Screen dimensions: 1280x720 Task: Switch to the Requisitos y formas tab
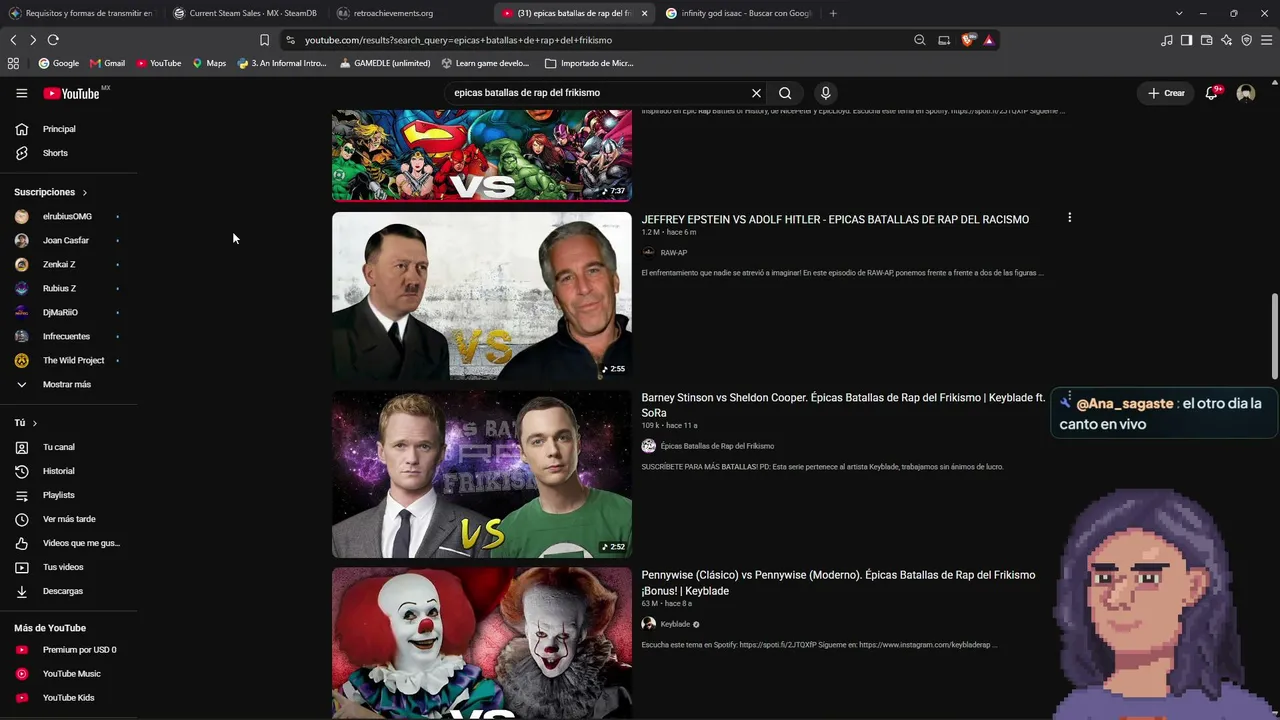[x=81, y=13]
